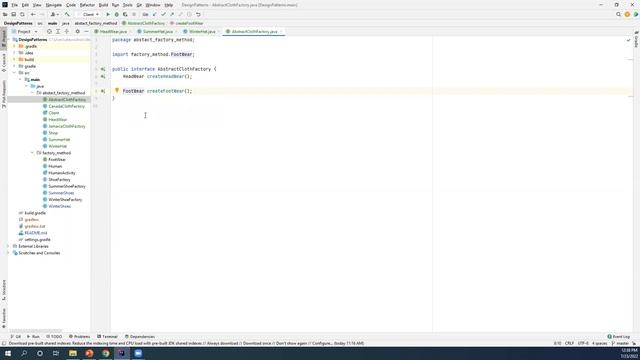This screenshot has height=360, width=640.
Task: Click the Build project hammer icon
Action: [67, 14]
